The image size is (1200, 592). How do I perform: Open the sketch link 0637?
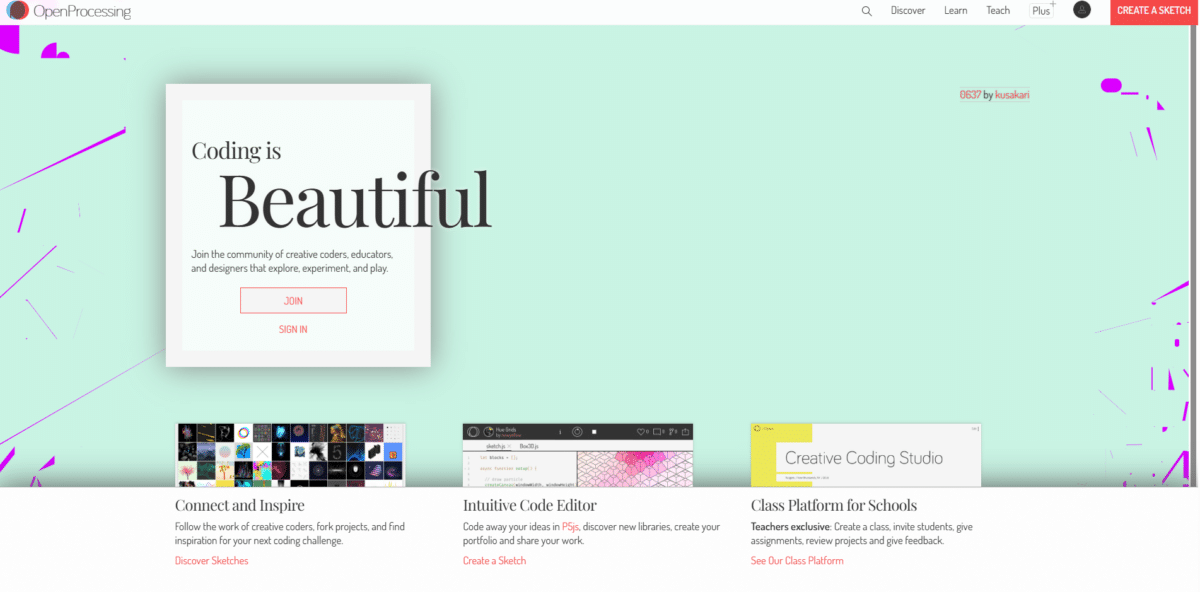[x=970, y=95]
